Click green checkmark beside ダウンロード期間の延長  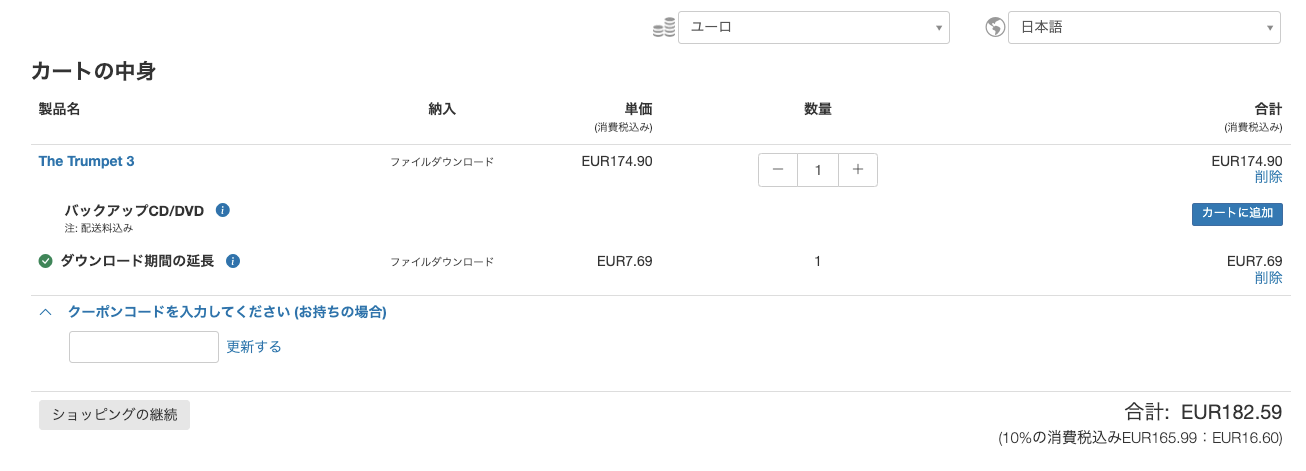pos(45,261)
